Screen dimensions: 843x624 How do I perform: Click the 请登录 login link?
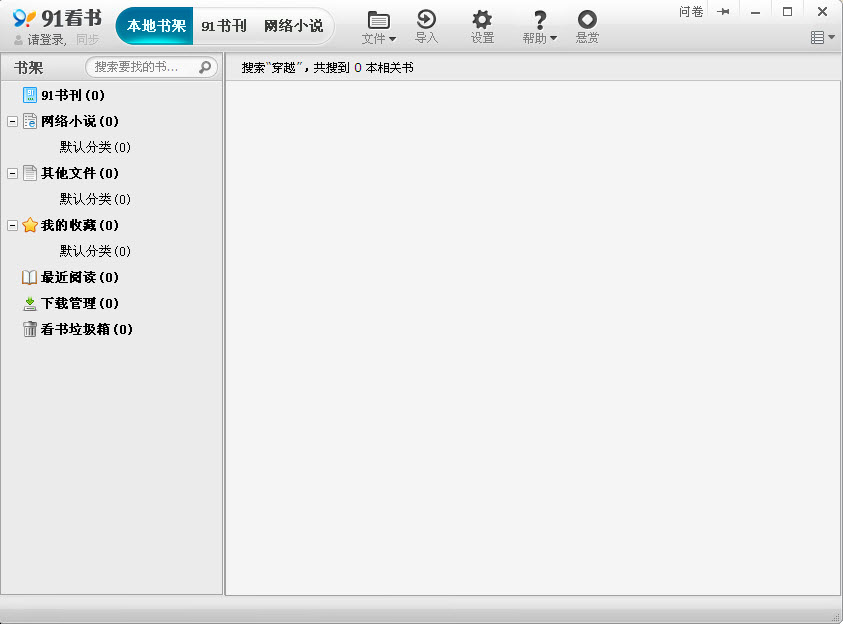46,40
